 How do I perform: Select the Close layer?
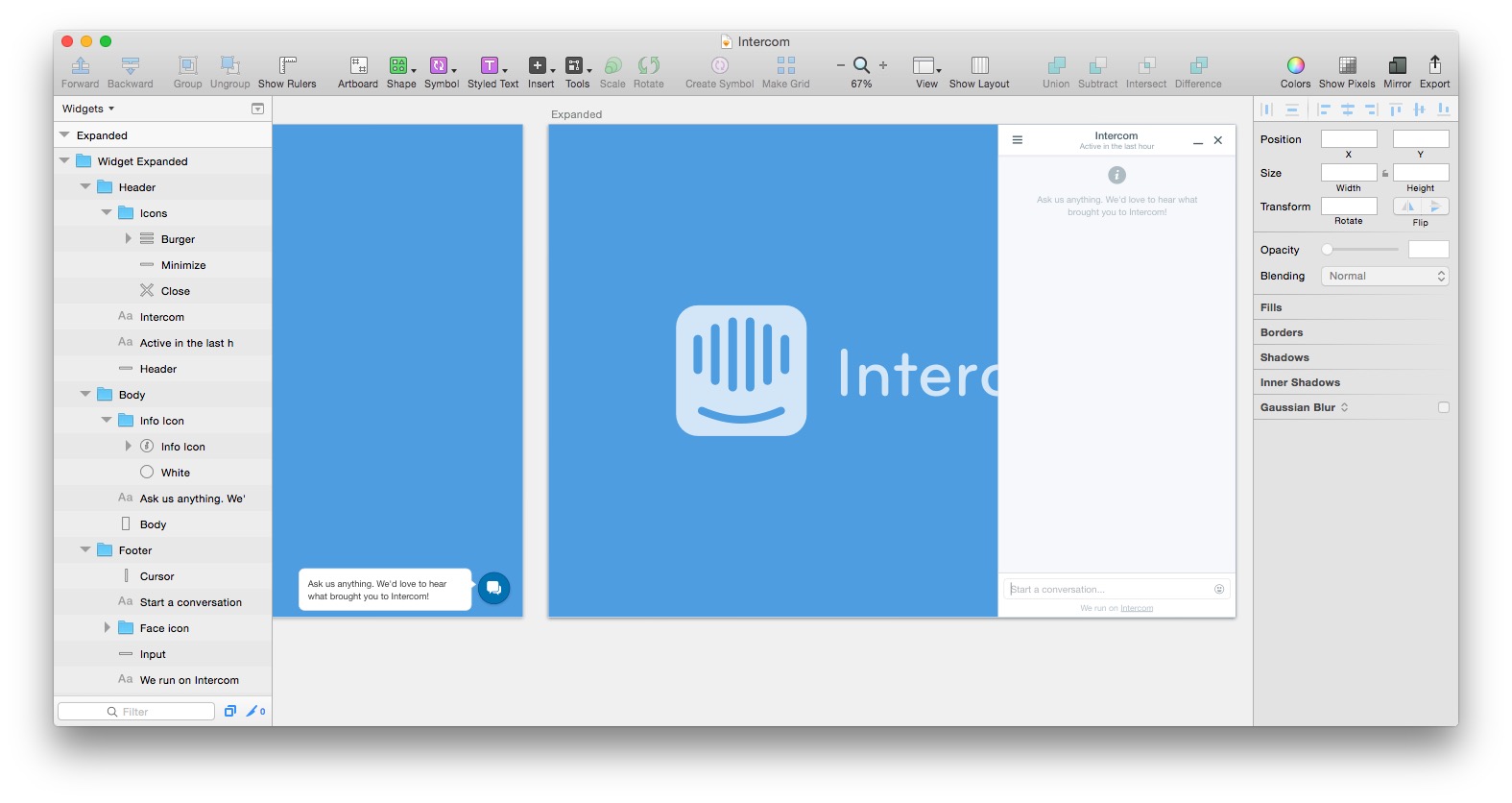[x=163, y=291]
